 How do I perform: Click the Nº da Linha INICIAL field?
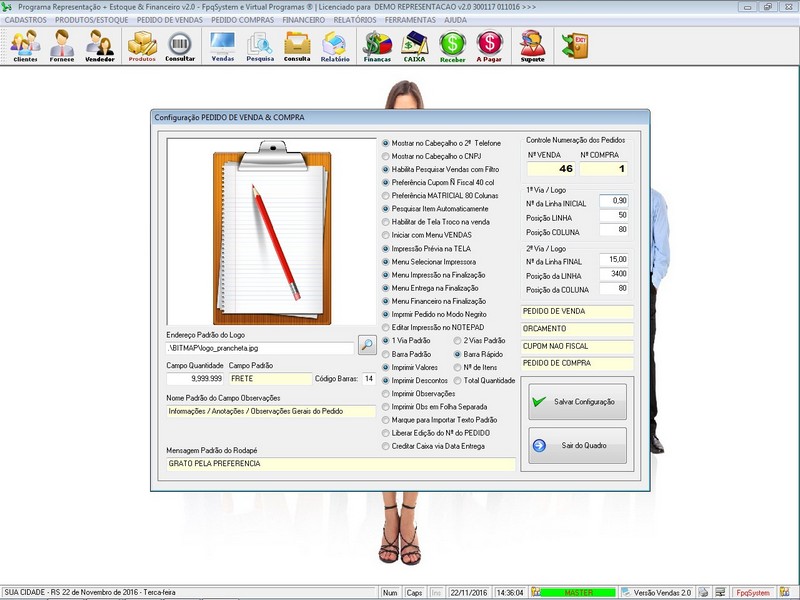coord(614,201)
